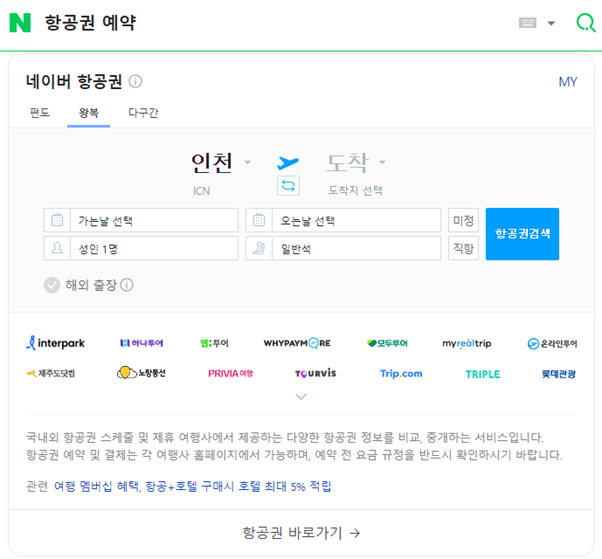Click the ICN airport code
This screenshot has height=559, width=602.
coord(202,191)
